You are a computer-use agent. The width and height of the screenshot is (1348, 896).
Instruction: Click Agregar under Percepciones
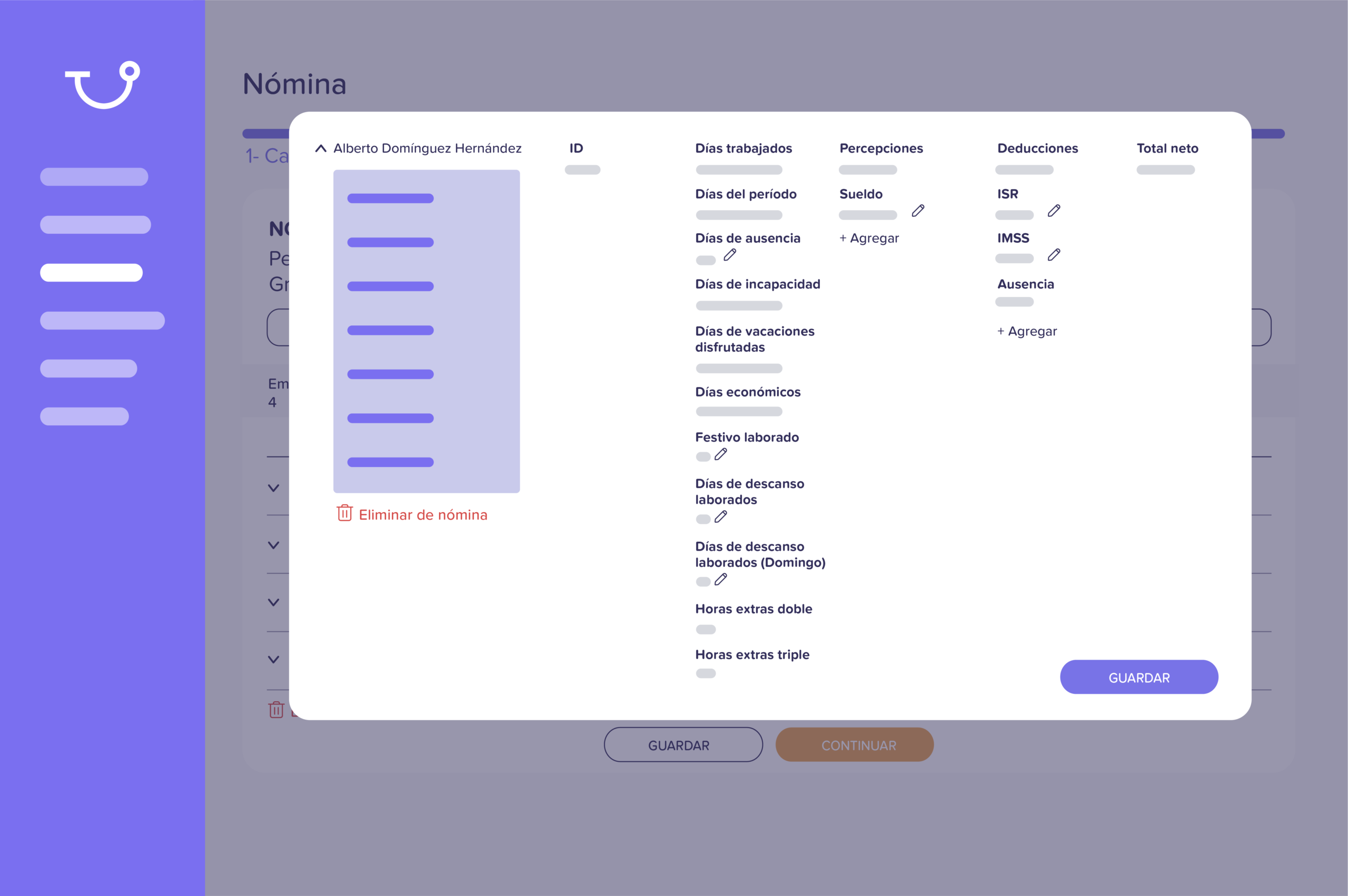click(x=869, y=238)
